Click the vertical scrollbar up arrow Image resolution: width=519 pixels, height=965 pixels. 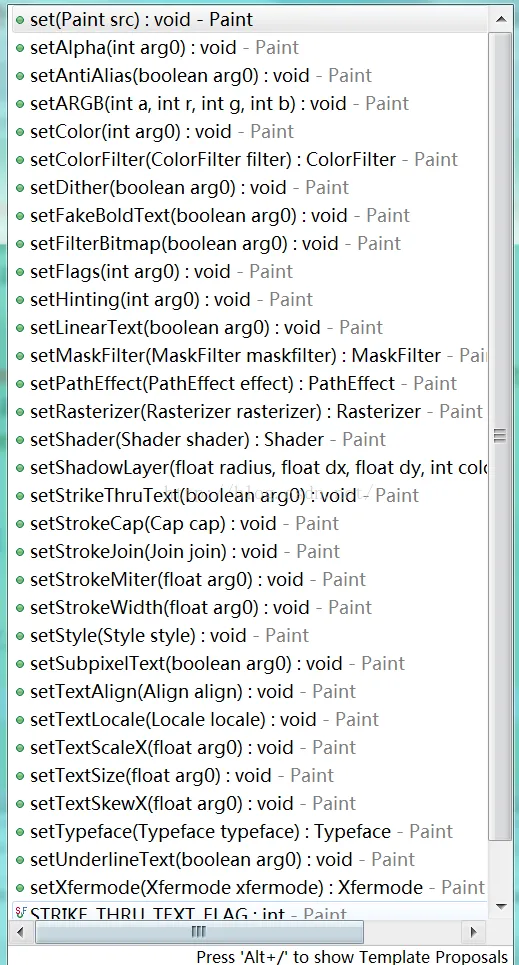tap(501, 20)
